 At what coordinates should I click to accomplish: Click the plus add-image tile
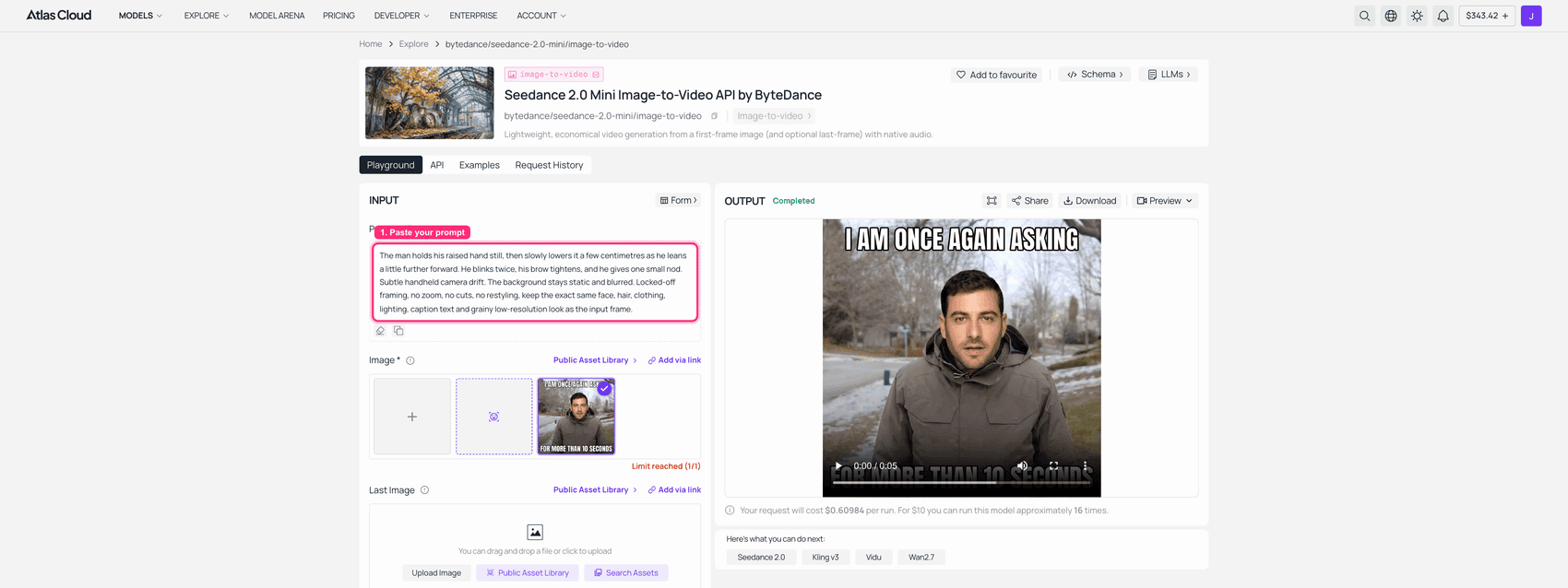(x=412, y=417)
